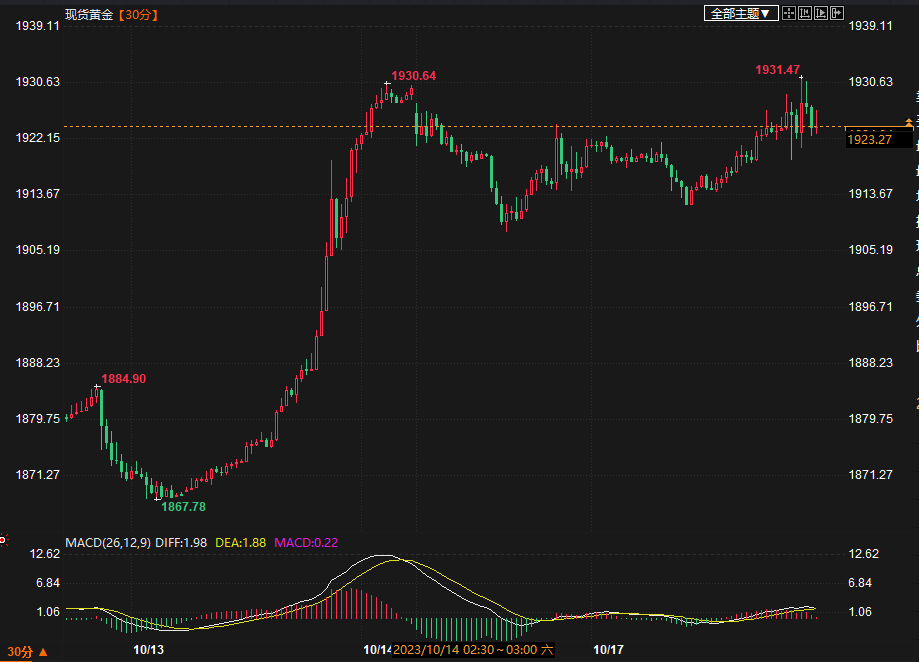Viewport: 919px width, 662px height.
Task: Click the 1931.47 peak price label
Action: coord(777,70)
